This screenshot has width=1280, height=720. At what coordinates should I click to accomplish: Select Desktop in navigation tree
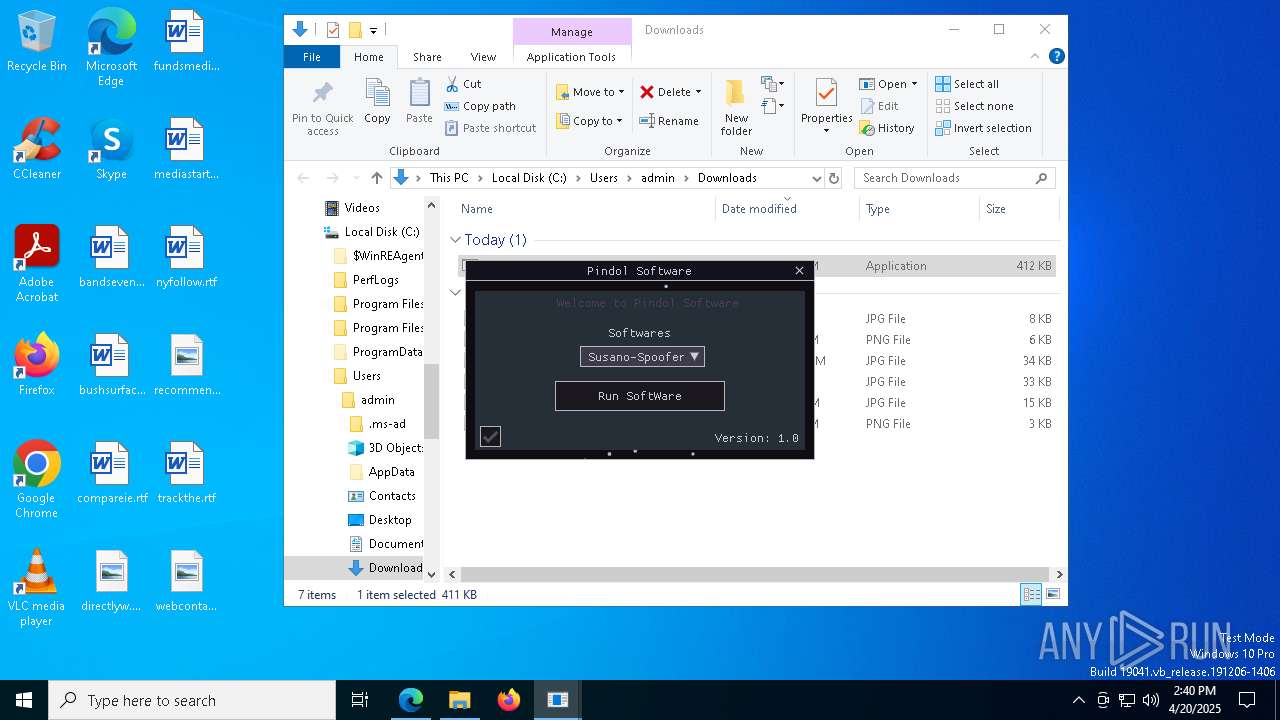tap(380, 520)
